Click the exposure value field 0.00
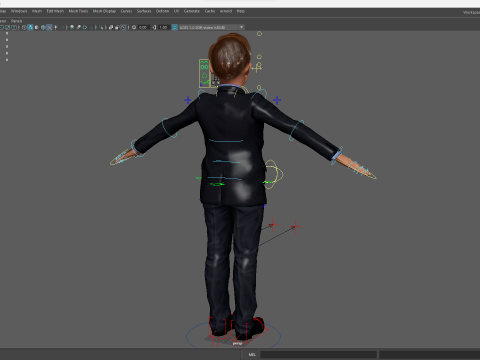 pyautogui.click(x=143, y=27)
